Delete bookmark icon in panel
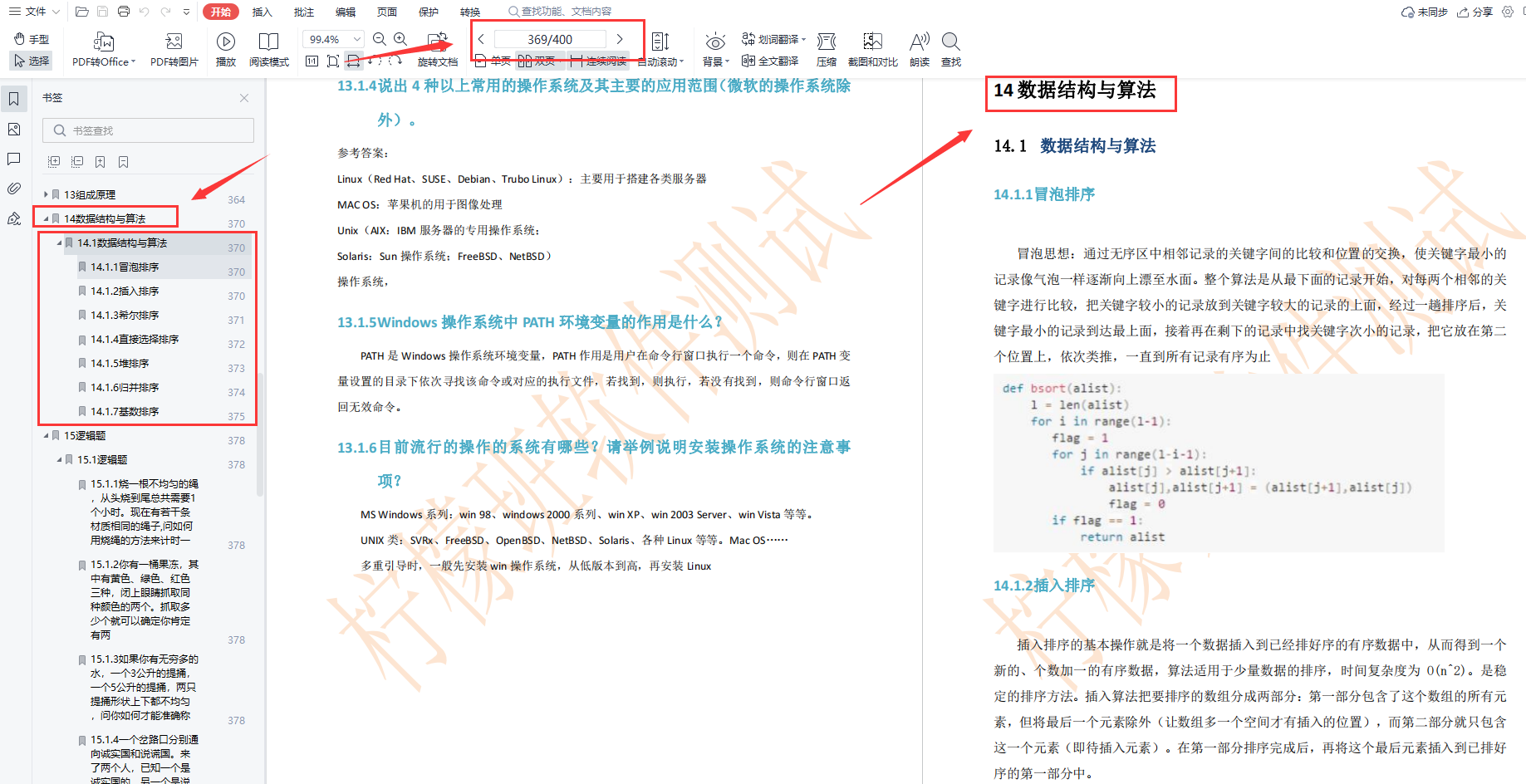 123,162
